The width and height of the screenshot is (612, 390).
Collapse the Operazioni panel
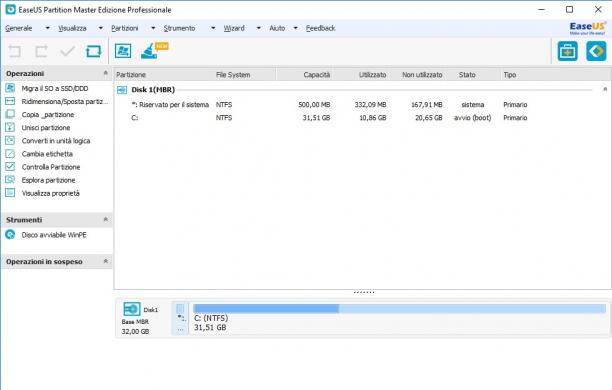[105, 73]
